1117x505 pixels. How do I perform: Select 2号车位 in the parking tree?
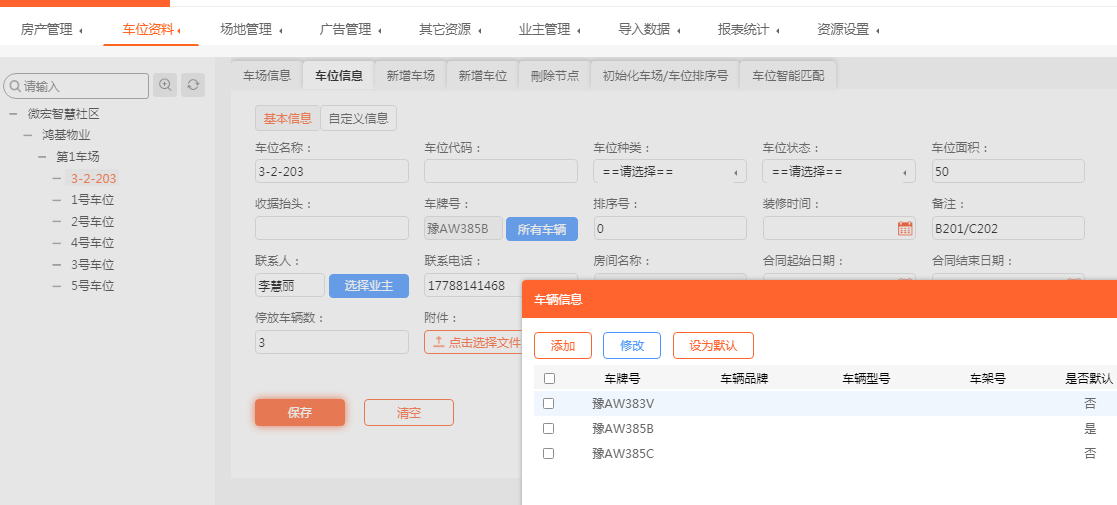point(92,222)
